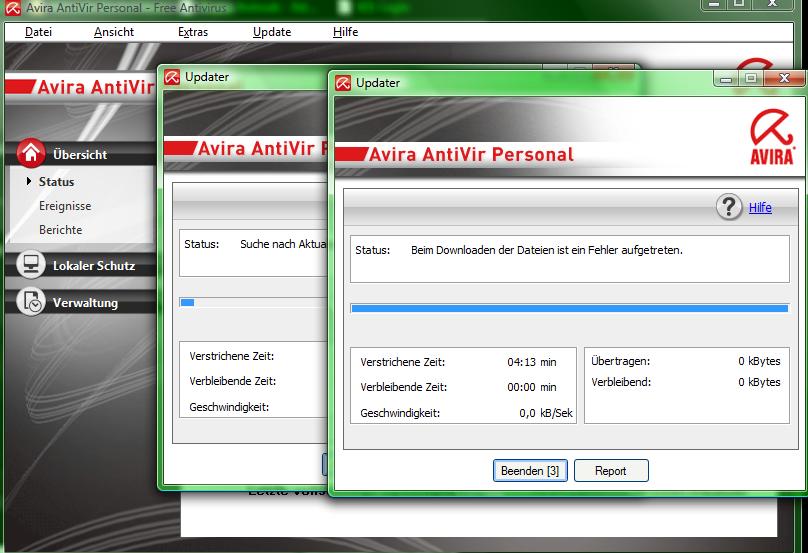Click 'Verstrichene Zeit:' in back Updater
Viewport: 808px width, 553px height.
231,356
